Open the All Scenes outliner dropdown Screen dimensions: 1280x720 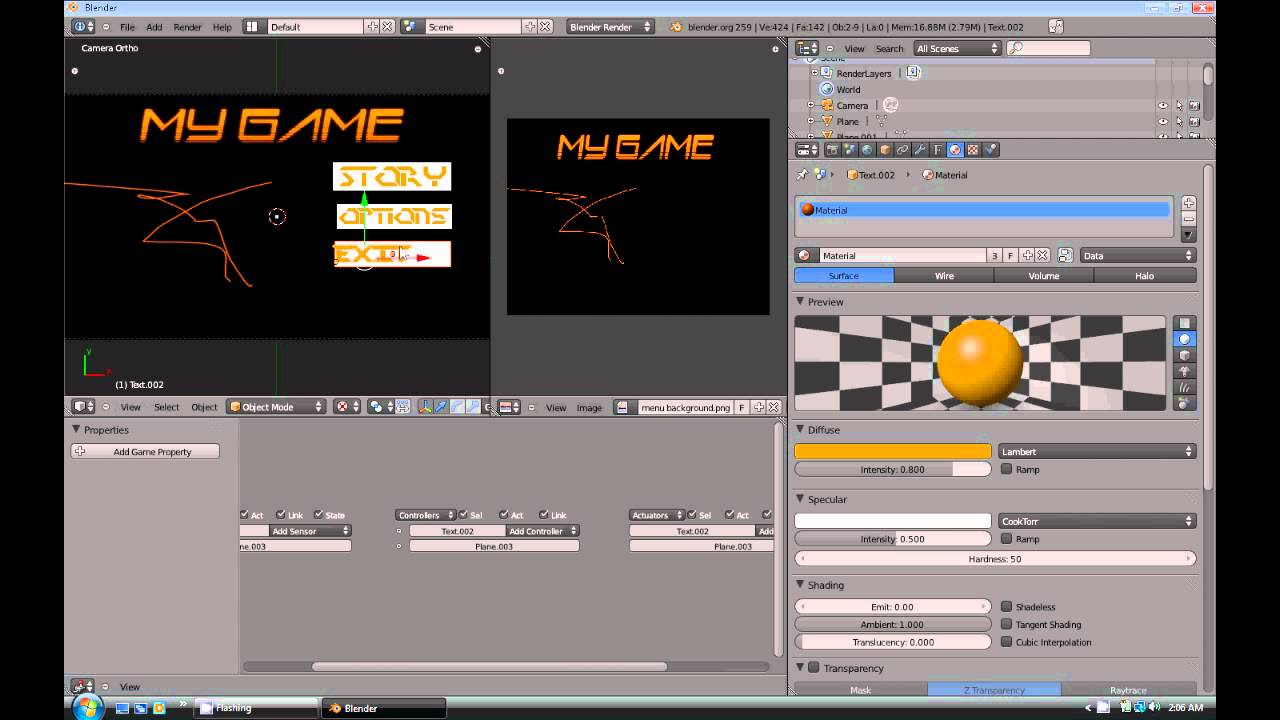click(957, 48)
